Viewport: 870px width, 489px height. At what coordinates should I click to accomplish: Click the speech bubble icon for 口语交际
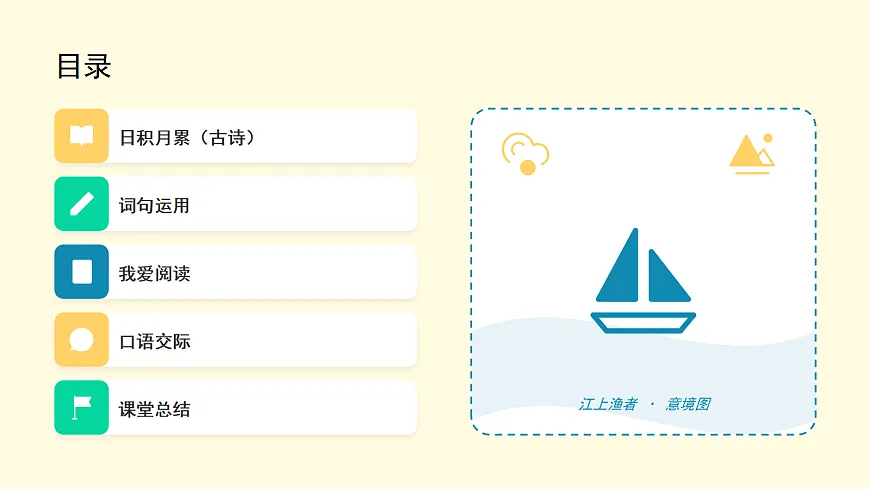click(81, 340)
